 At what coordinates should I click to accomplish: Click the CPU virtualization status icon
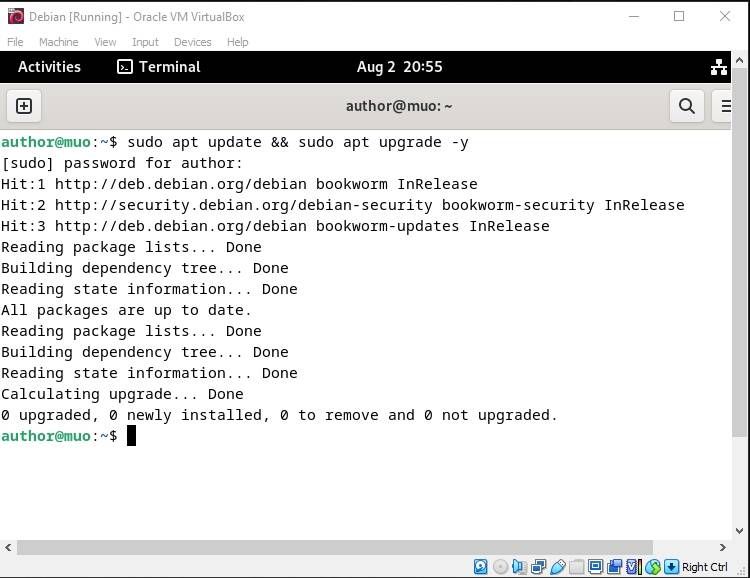pos(633,567)
